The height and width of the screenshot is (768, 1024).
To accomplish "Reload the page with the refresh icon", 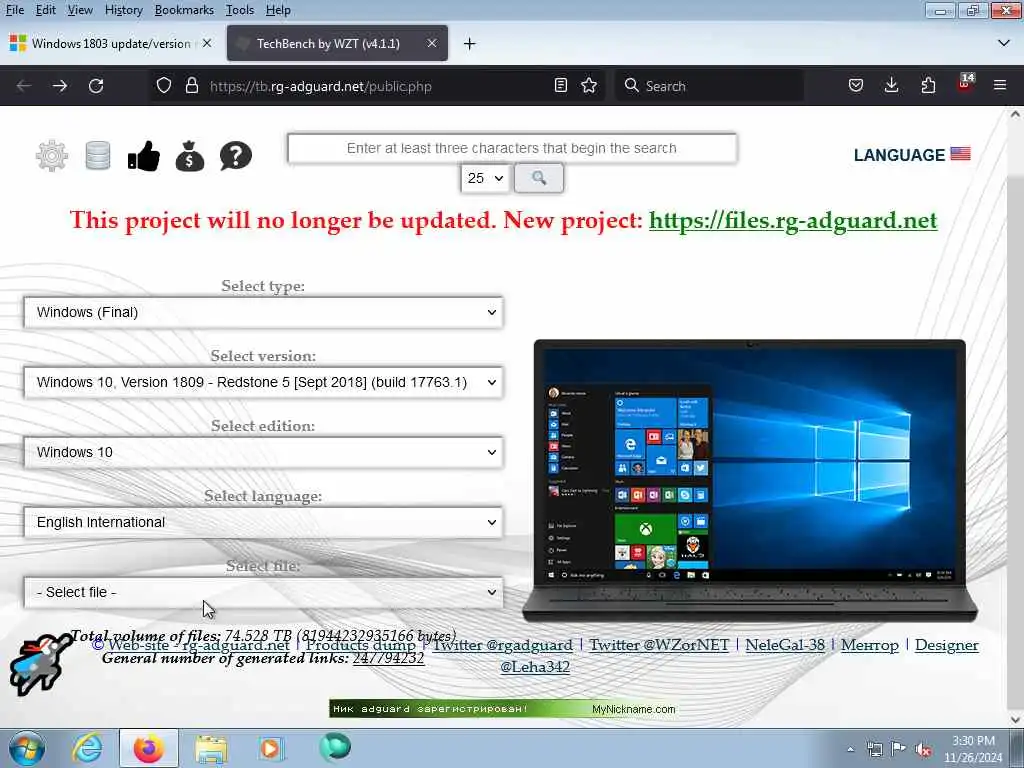I will tap(96, 86).
